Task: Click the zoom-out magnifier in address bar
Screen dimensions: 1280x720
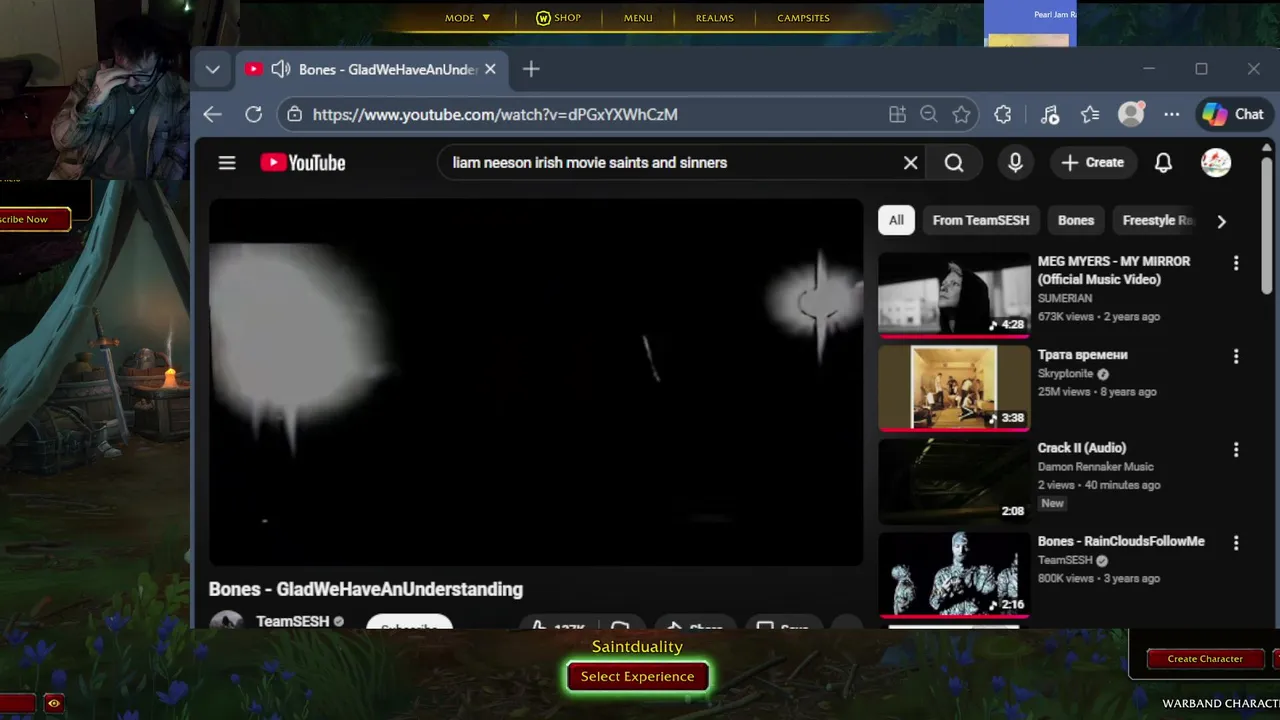Action: (929, 114)
